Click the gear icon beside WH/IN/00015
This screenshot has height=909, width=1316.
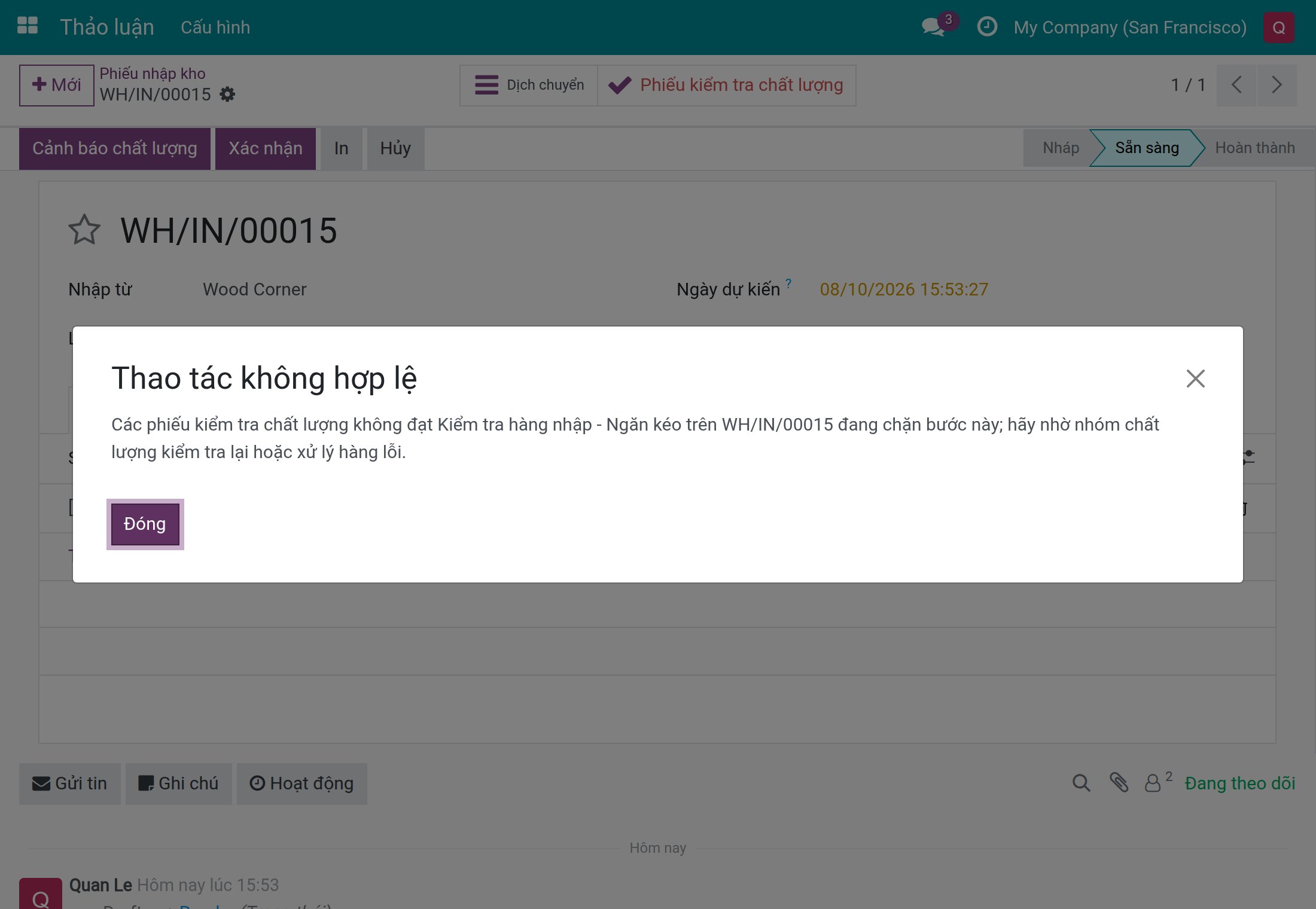[x=227, y=94]
